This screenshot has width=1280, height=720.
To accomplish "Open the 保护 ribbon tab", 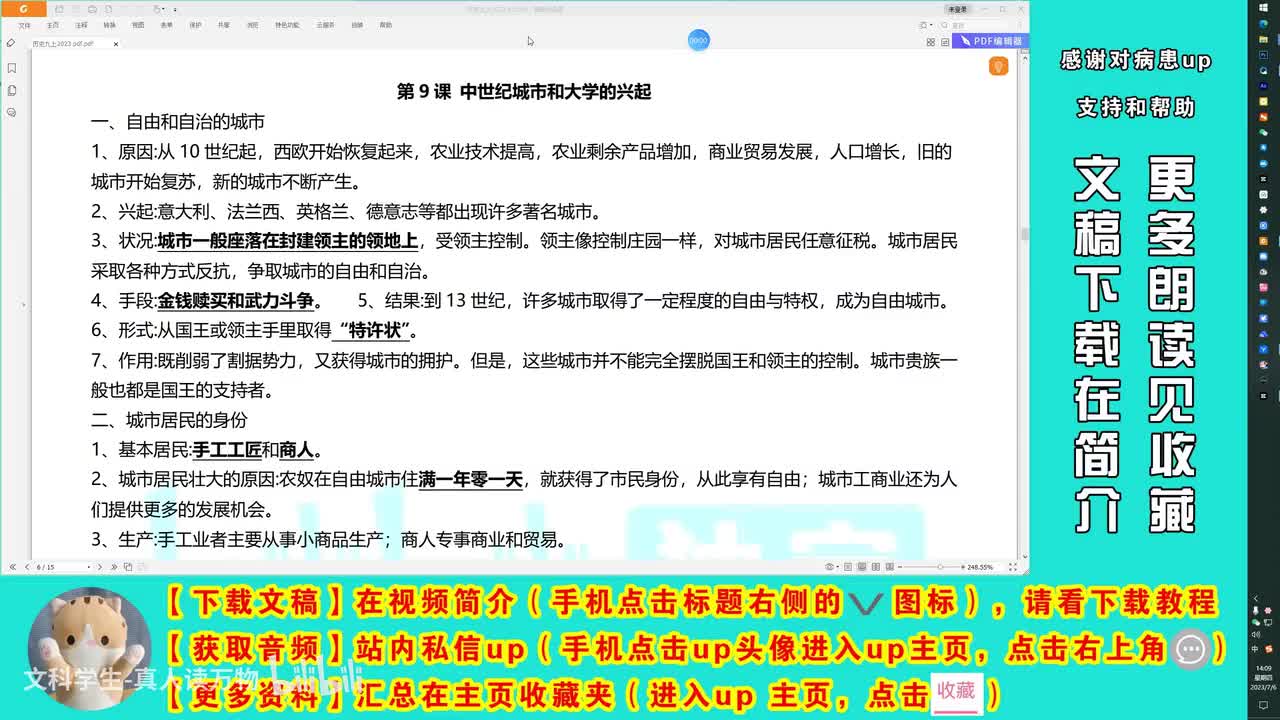I will 195,25.
